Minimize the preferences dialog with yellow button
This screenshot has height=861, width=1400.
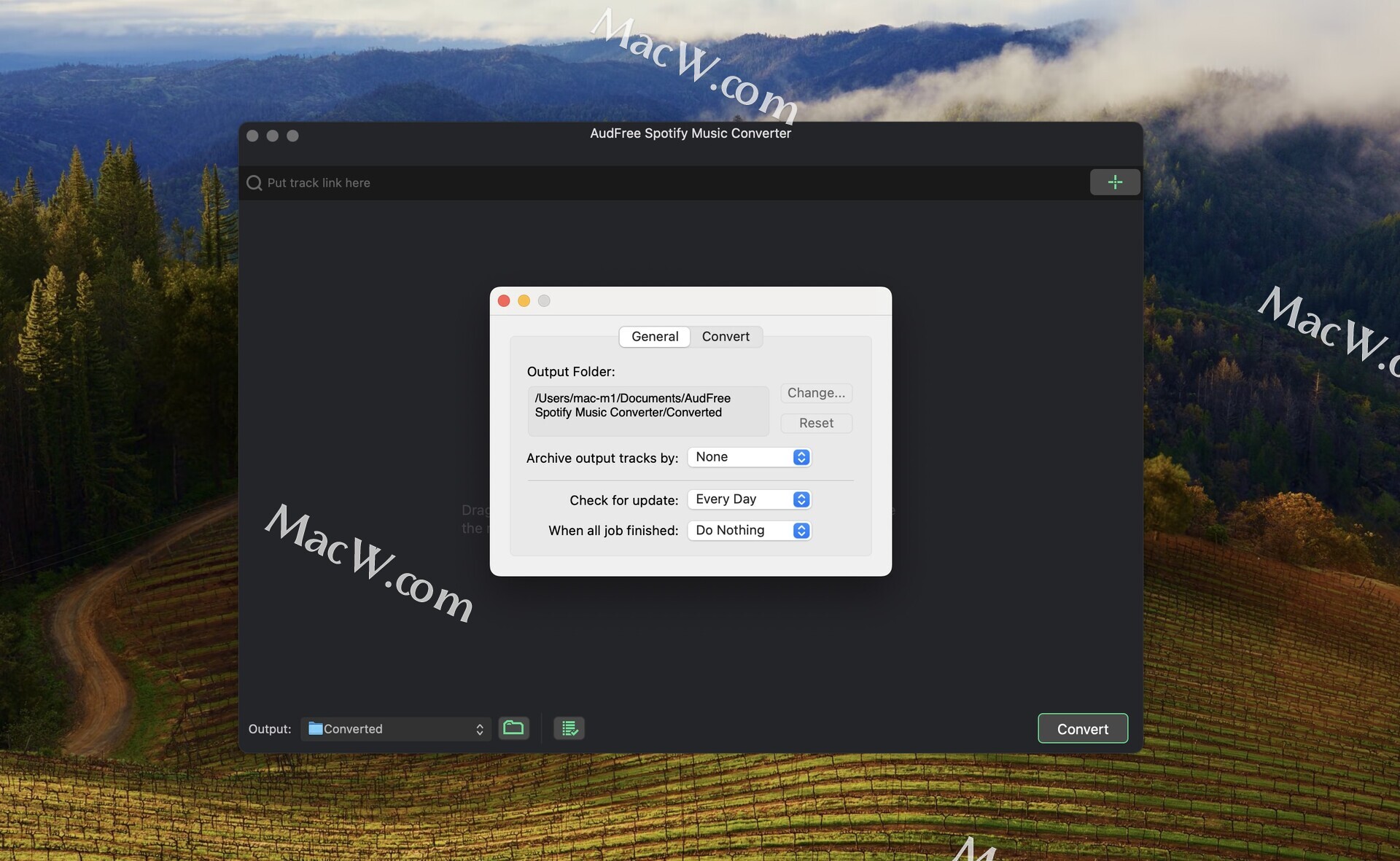pos(524,300)
